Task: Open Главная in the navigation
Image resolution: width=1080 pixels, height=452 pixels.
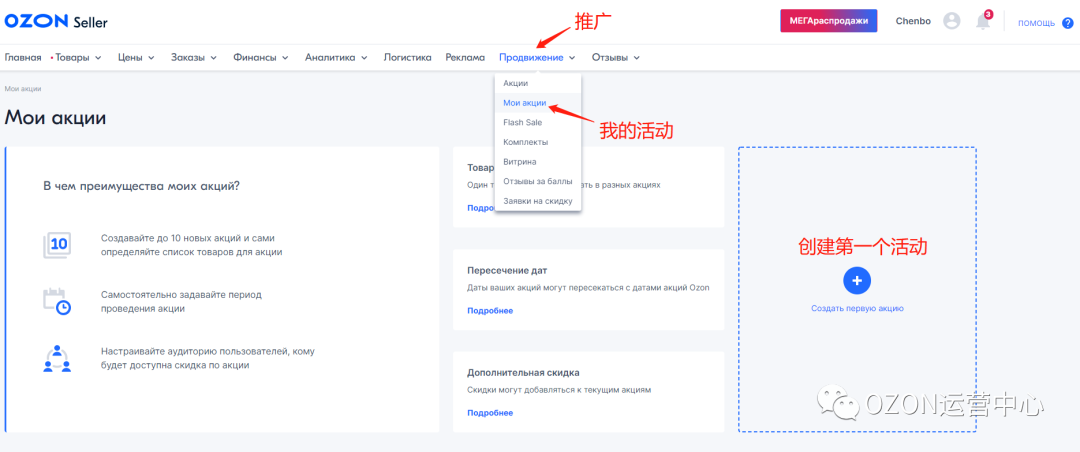Action: (x=23, y=57)
